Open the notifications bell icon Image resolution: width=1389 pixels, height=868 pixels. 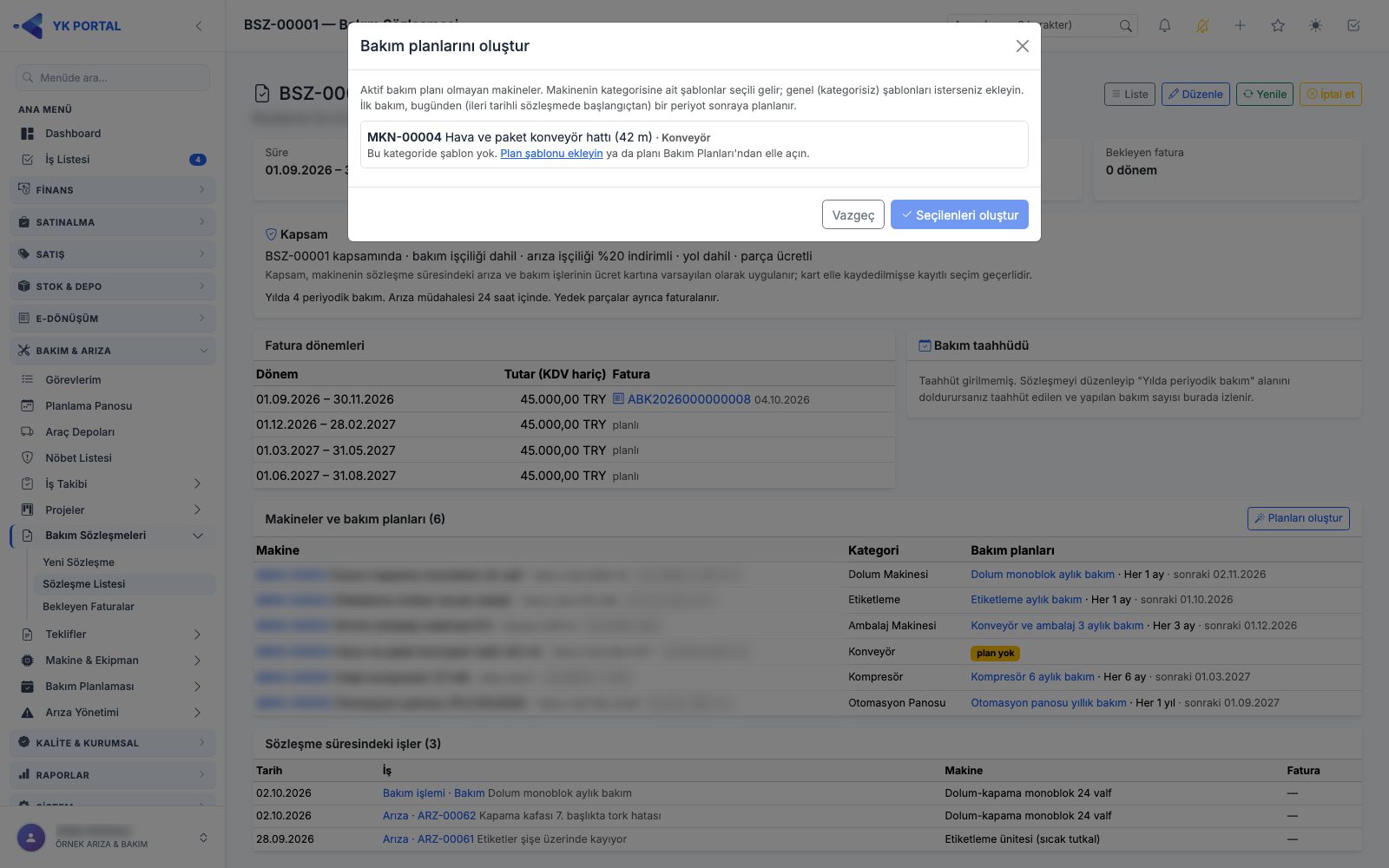click(x=1164, y=25)
